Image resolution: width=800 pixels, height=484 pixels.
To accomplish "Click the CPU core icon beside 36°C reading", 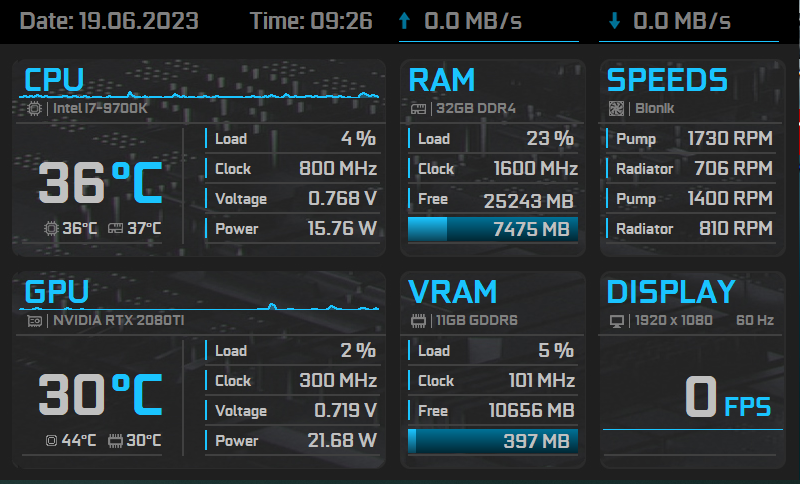I will 51,229.
